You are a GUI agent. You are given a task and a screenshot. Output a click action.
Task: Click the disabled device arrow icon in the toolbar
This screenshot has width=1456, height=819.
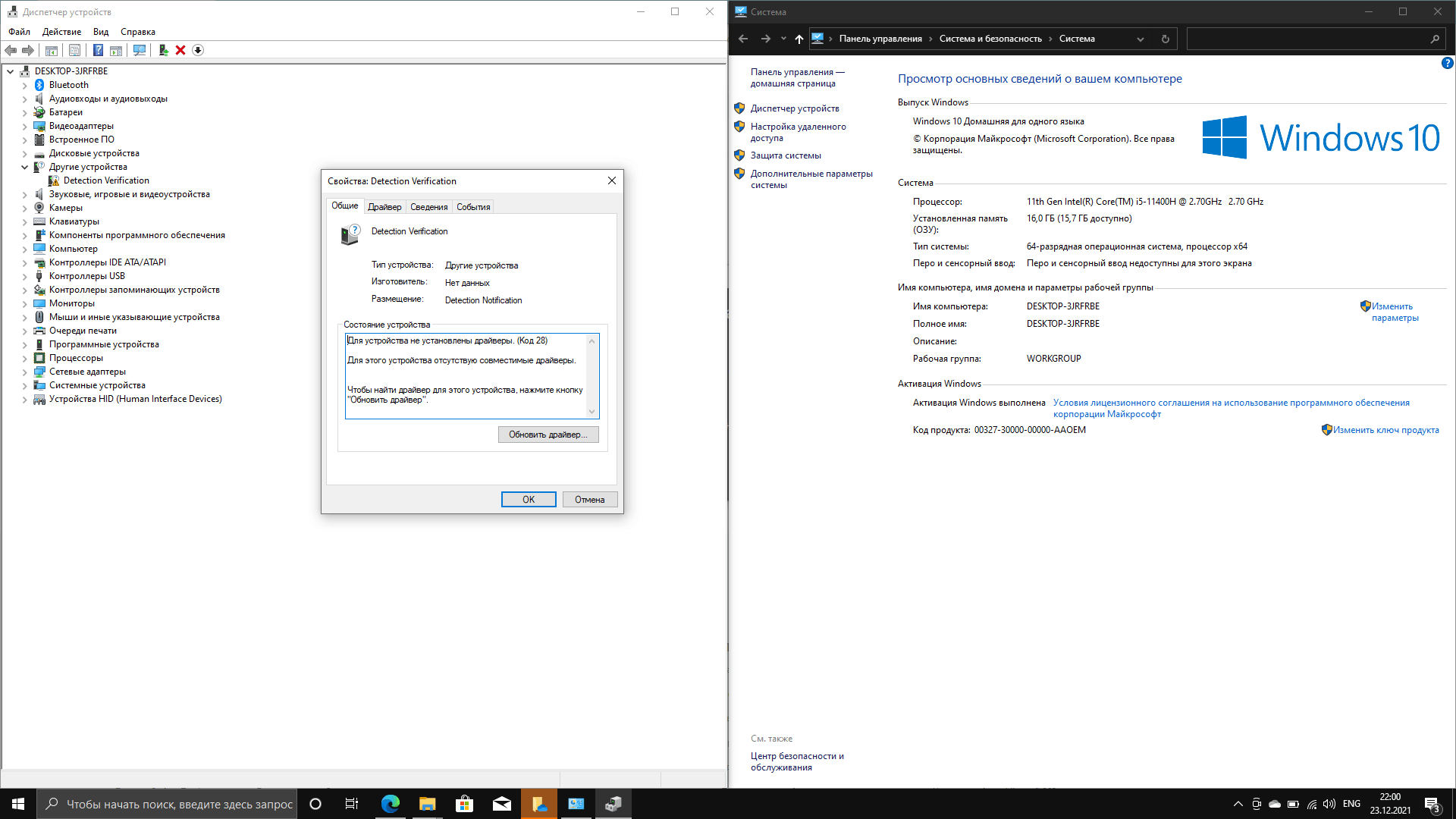pyautogui.click(x=198, y=50)
